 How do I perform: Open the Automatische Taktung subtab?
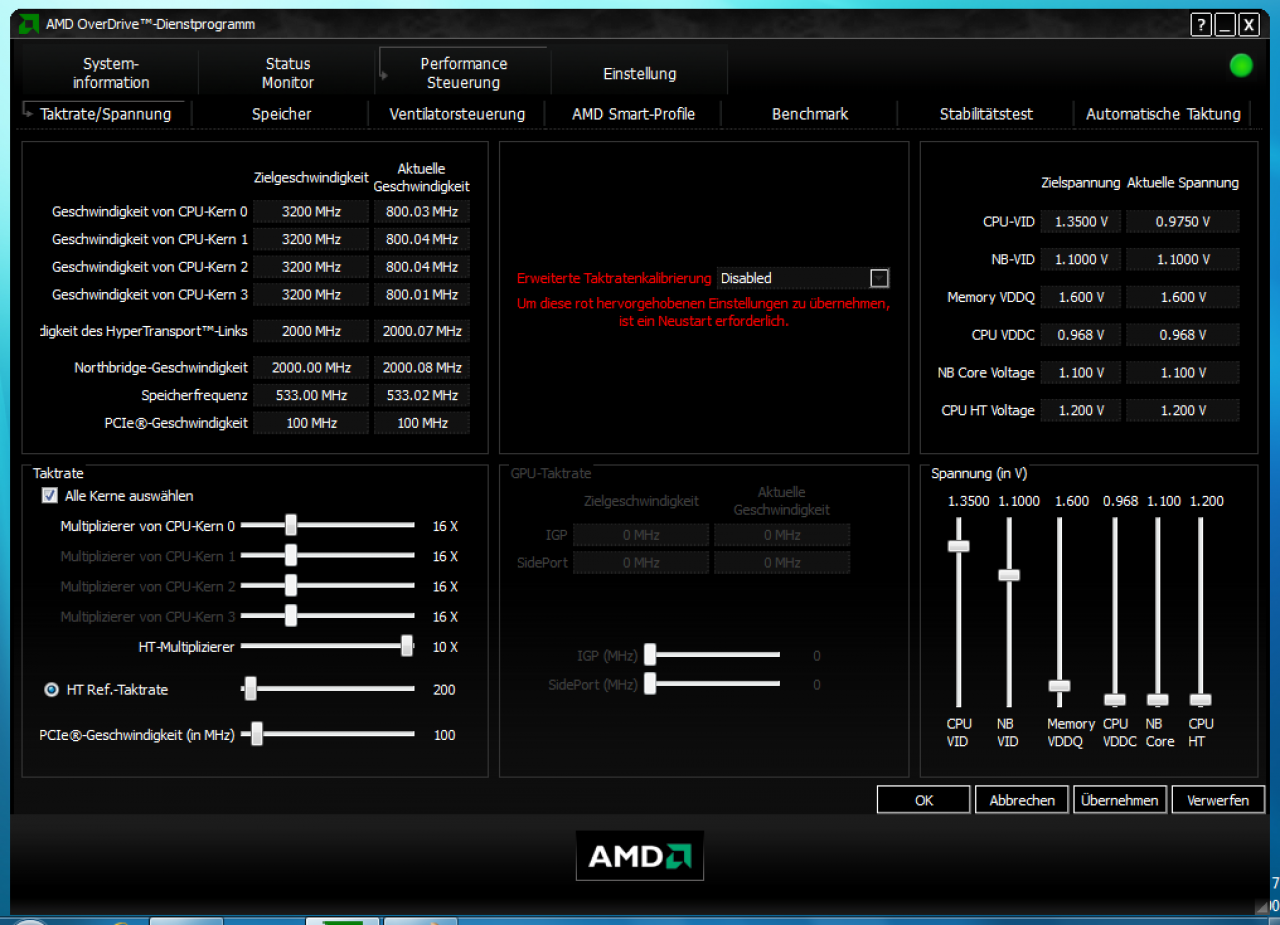[1163, 114]
